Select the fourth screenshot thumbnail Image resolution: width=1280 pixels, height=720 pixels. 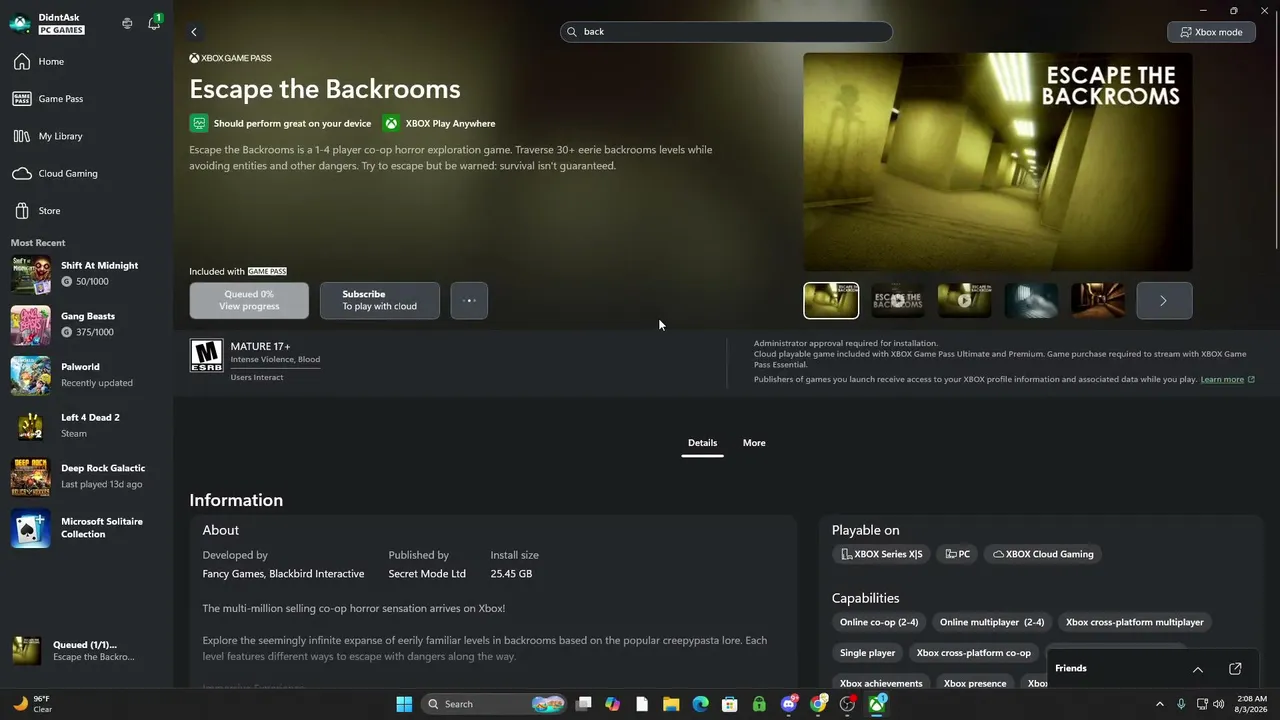[1031, 300]
